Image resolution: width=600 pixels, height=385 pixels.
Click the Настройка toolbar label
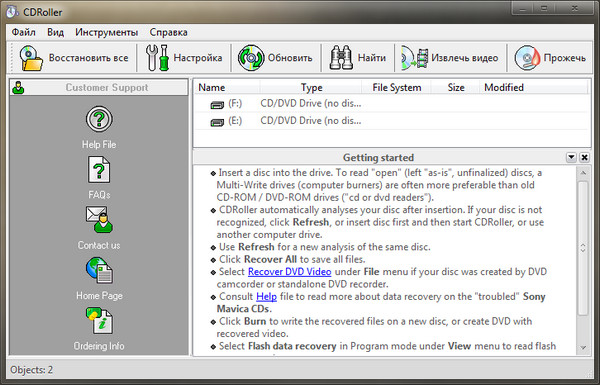tap(198, 58)
